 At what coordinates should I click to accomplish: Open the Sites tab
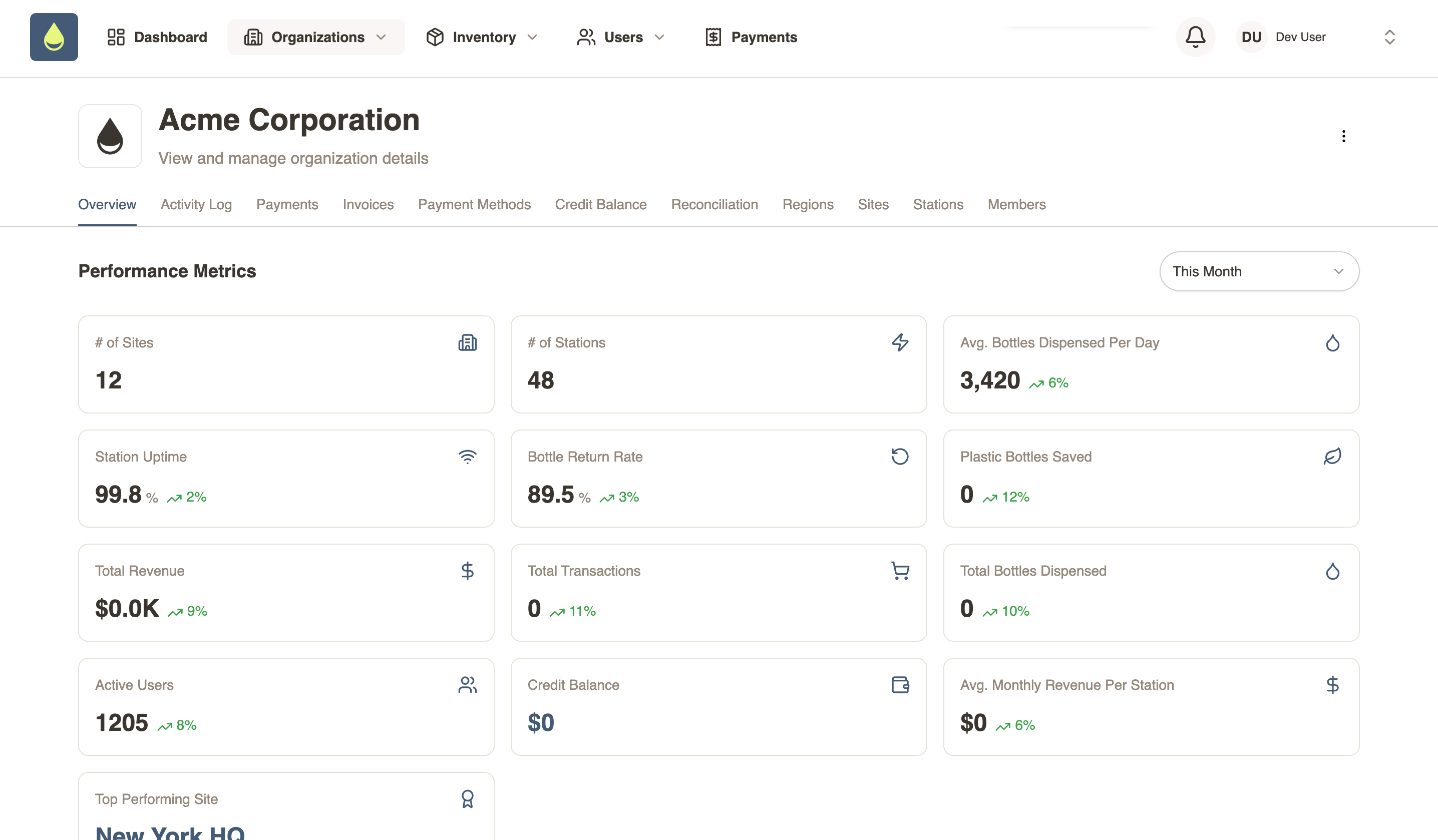click(873, 204)
